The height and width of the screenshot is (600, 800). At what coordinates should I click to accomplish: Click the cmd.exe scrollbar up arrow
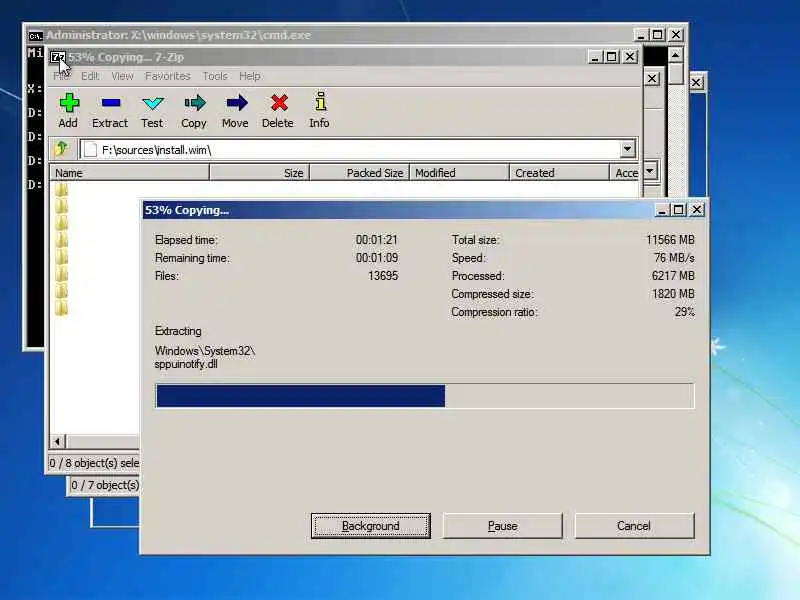676,55
